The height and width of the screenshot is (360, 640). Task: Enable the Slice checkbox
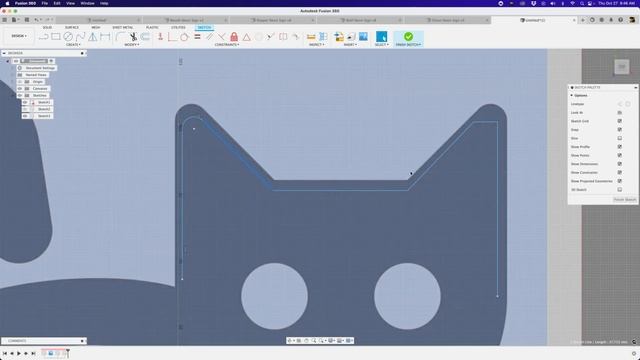(620, 138)
